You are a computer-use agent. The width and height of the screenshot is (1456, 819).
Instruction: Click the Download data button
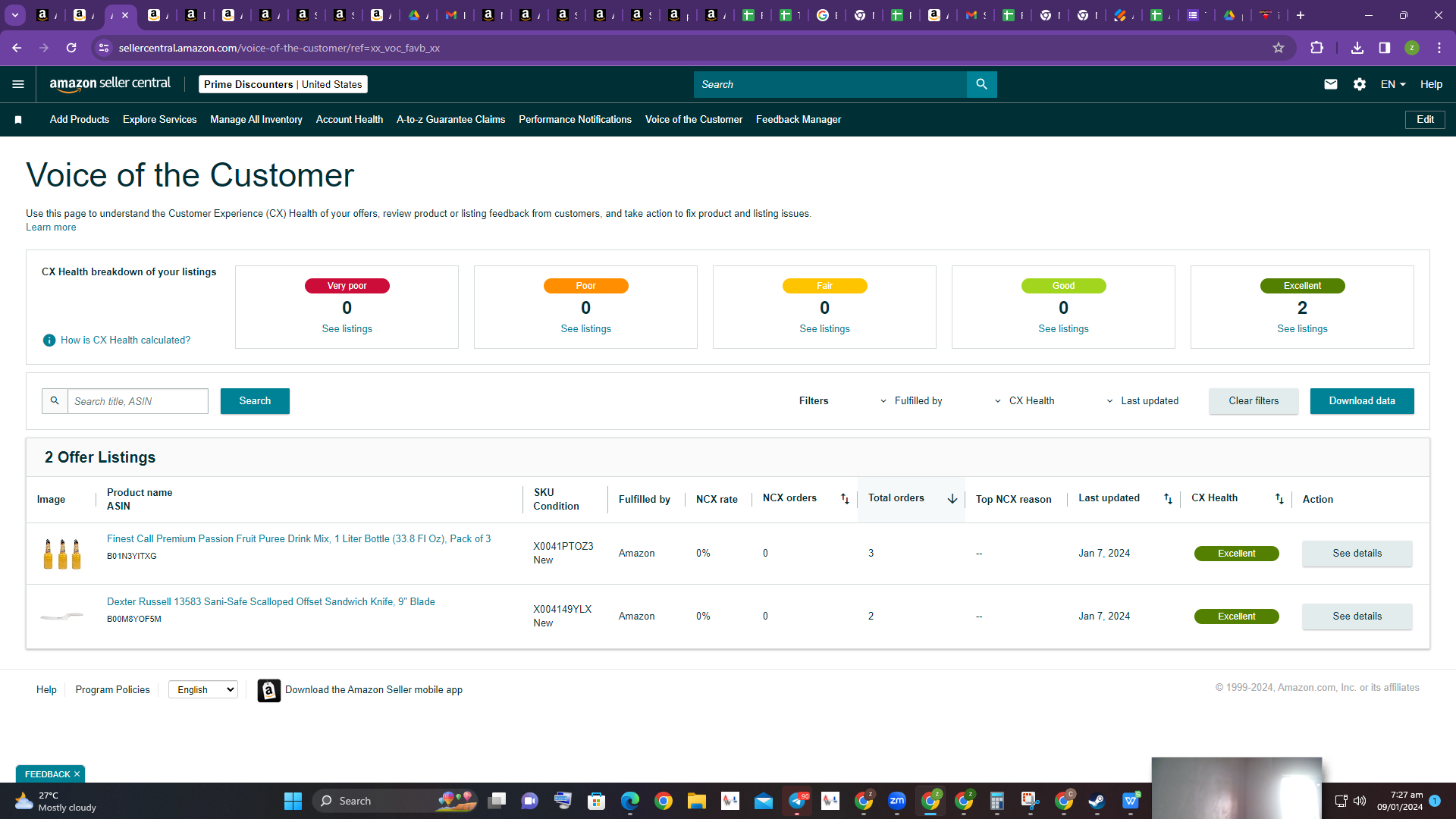pyautogui.click(x=1362, y=401)
